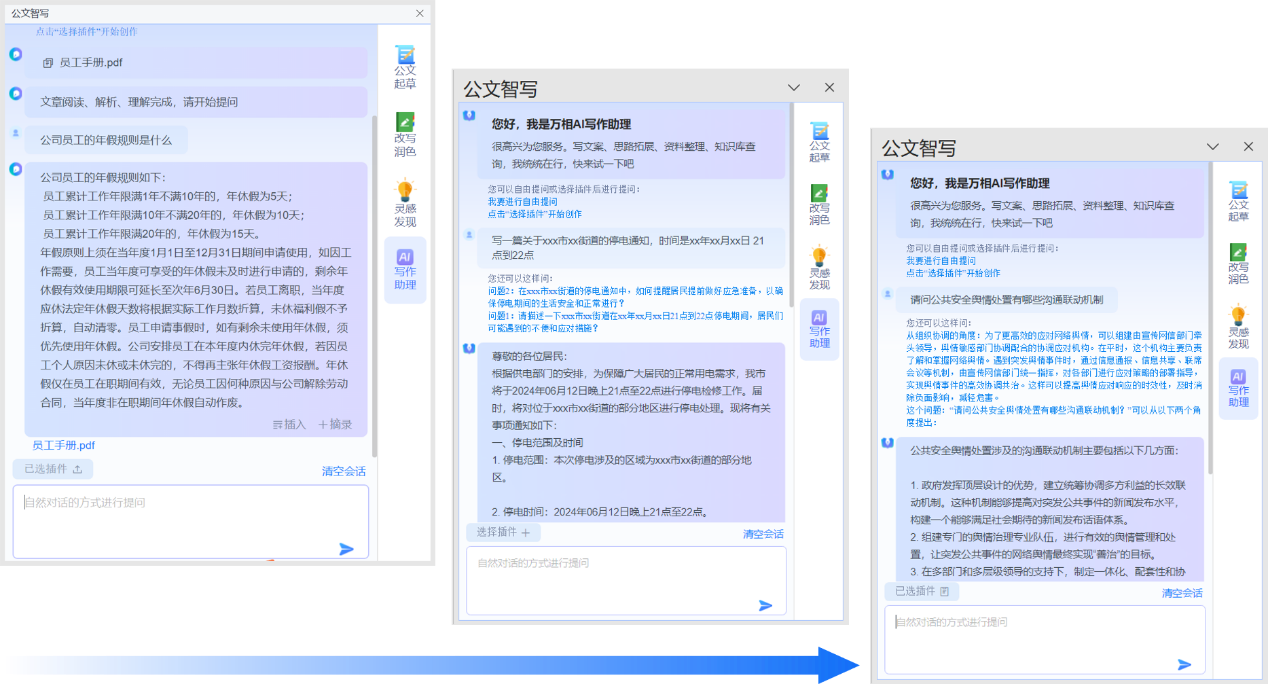Viewport: 1268px width, 684px height.
Task: Click 已选插件 in the 员工手册 chat window
Action: [x=53, y=469]
